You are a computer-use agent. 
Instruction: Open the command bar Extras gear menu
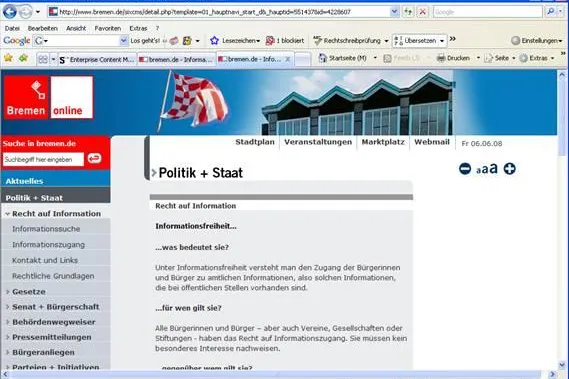click(537, 58)
